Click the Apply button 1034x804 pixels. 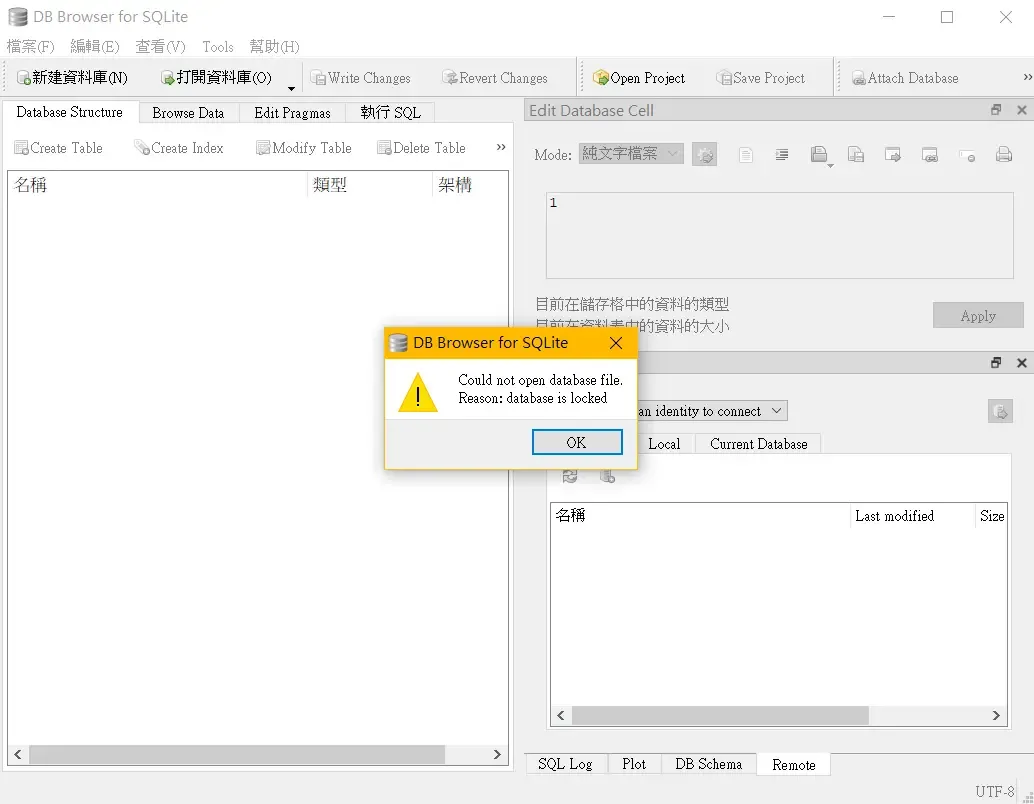977,316
